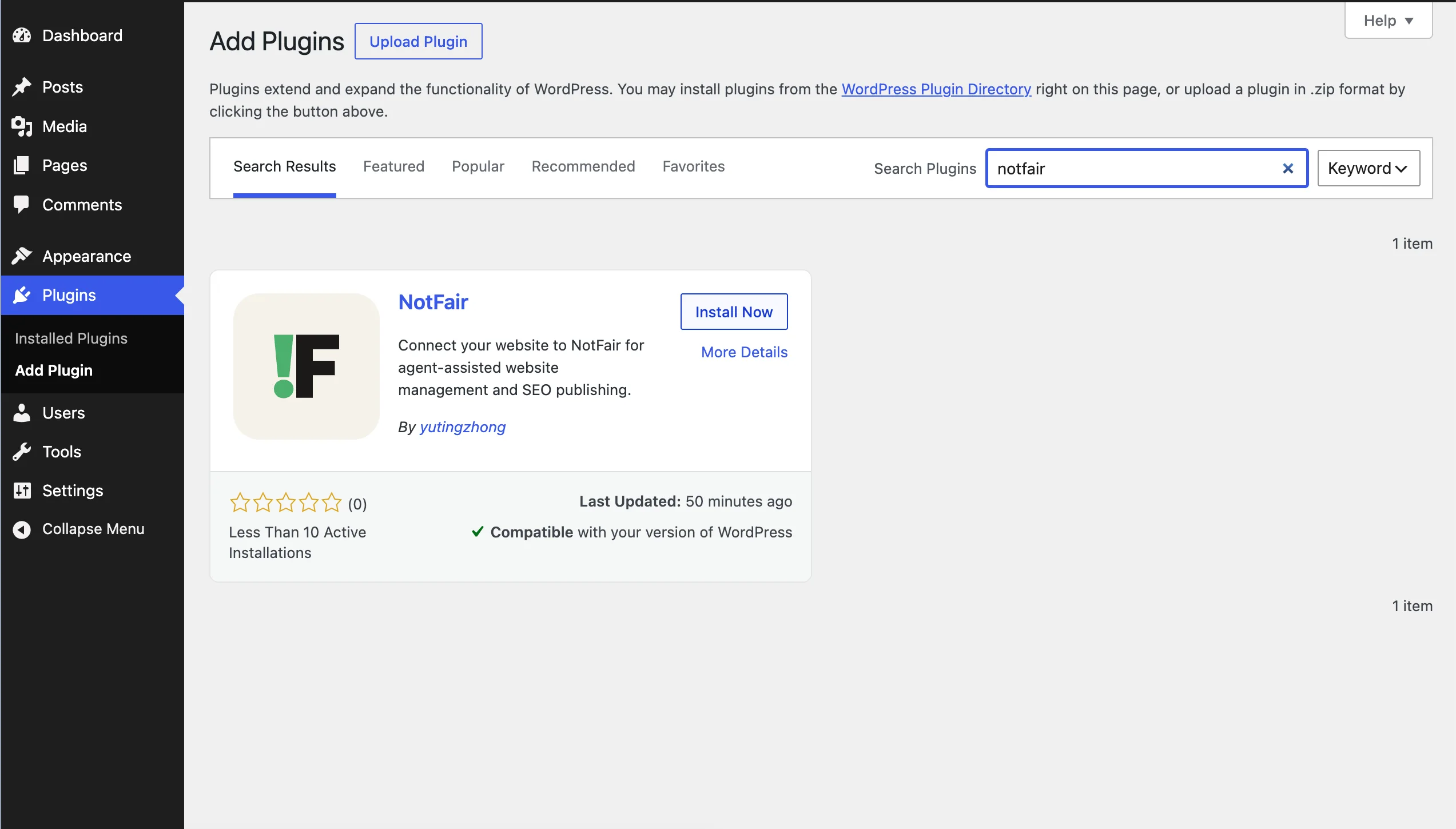
Task: Click the Upload Plugin button
Action: tap(418, 41)
